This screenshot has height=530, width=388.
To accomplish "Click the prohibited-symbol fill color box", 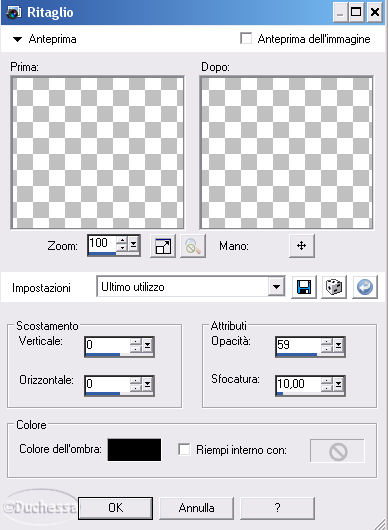I will (337, 451).
